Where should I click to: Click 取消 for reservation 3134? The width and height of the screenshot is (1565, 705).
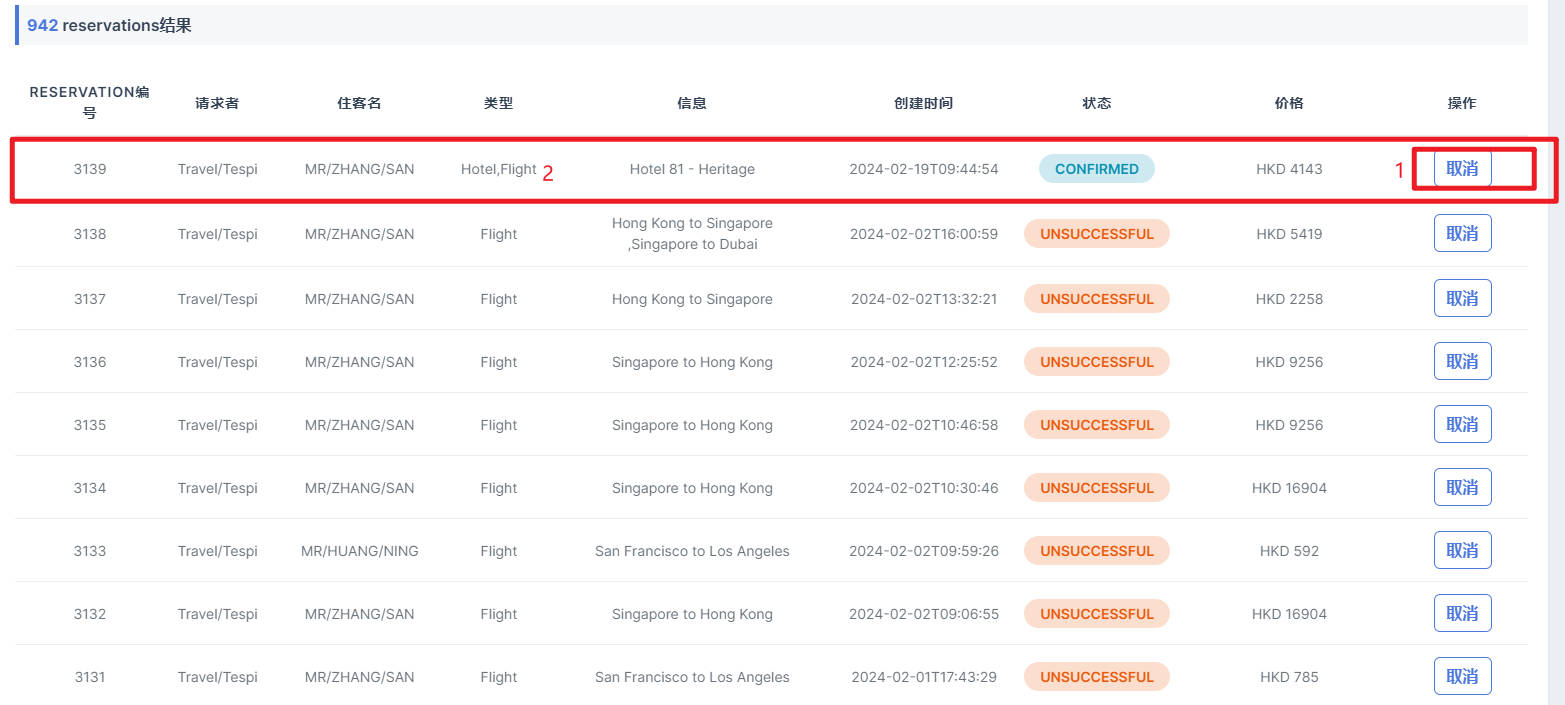1462,487
